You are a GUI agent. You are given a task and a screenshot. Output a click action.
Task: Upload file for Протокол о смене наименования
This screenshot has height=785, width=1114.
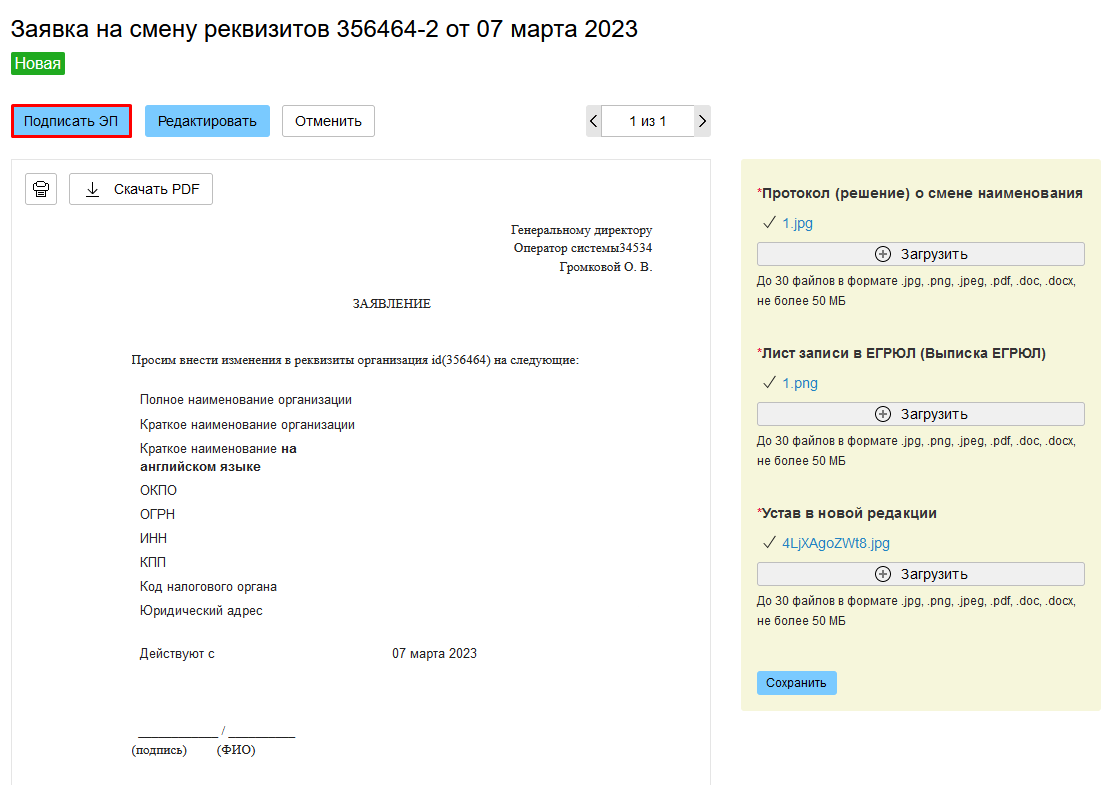click(920, 254)
